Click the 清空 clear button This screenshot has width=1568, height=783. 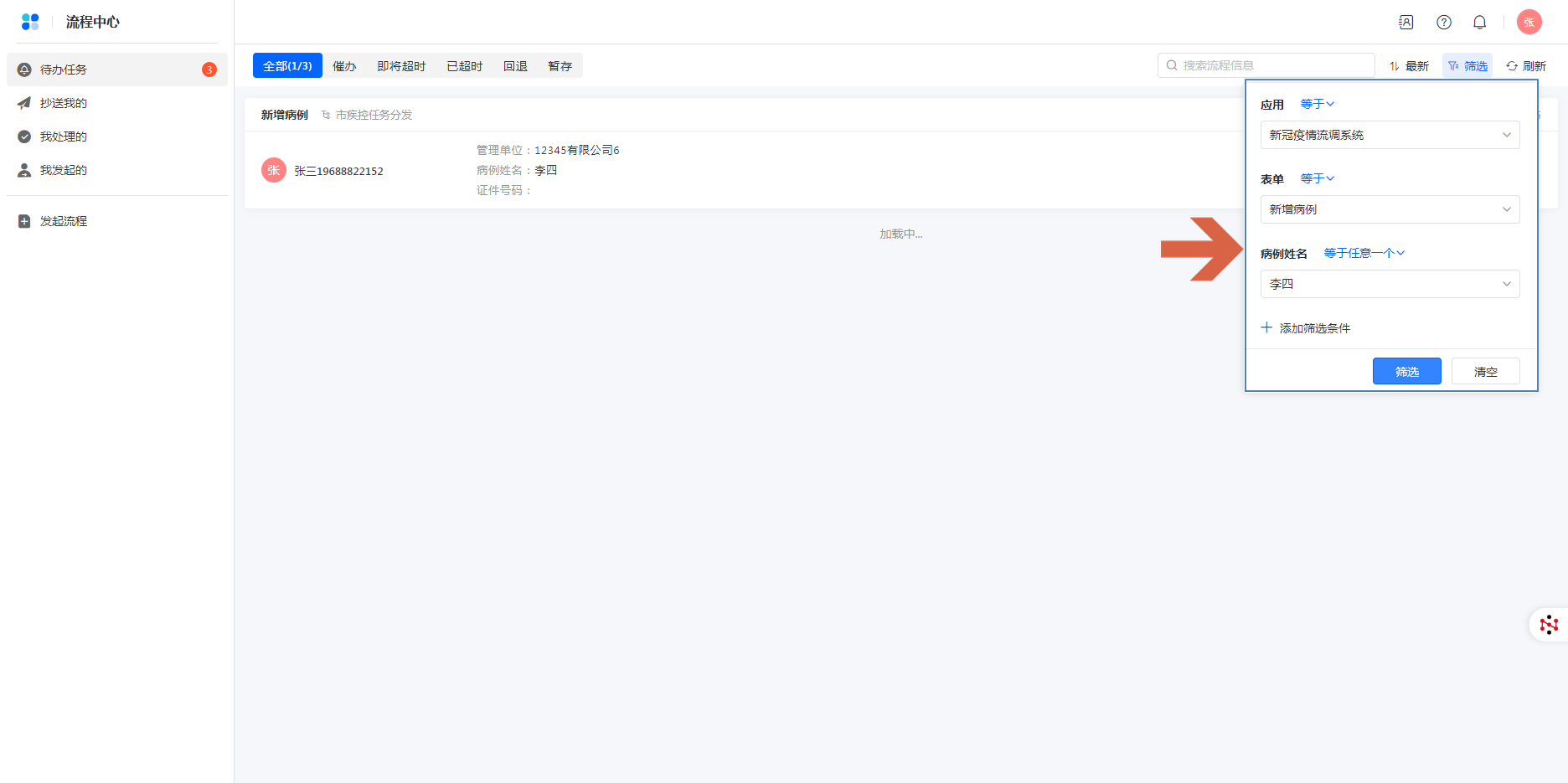(1485, 371)
